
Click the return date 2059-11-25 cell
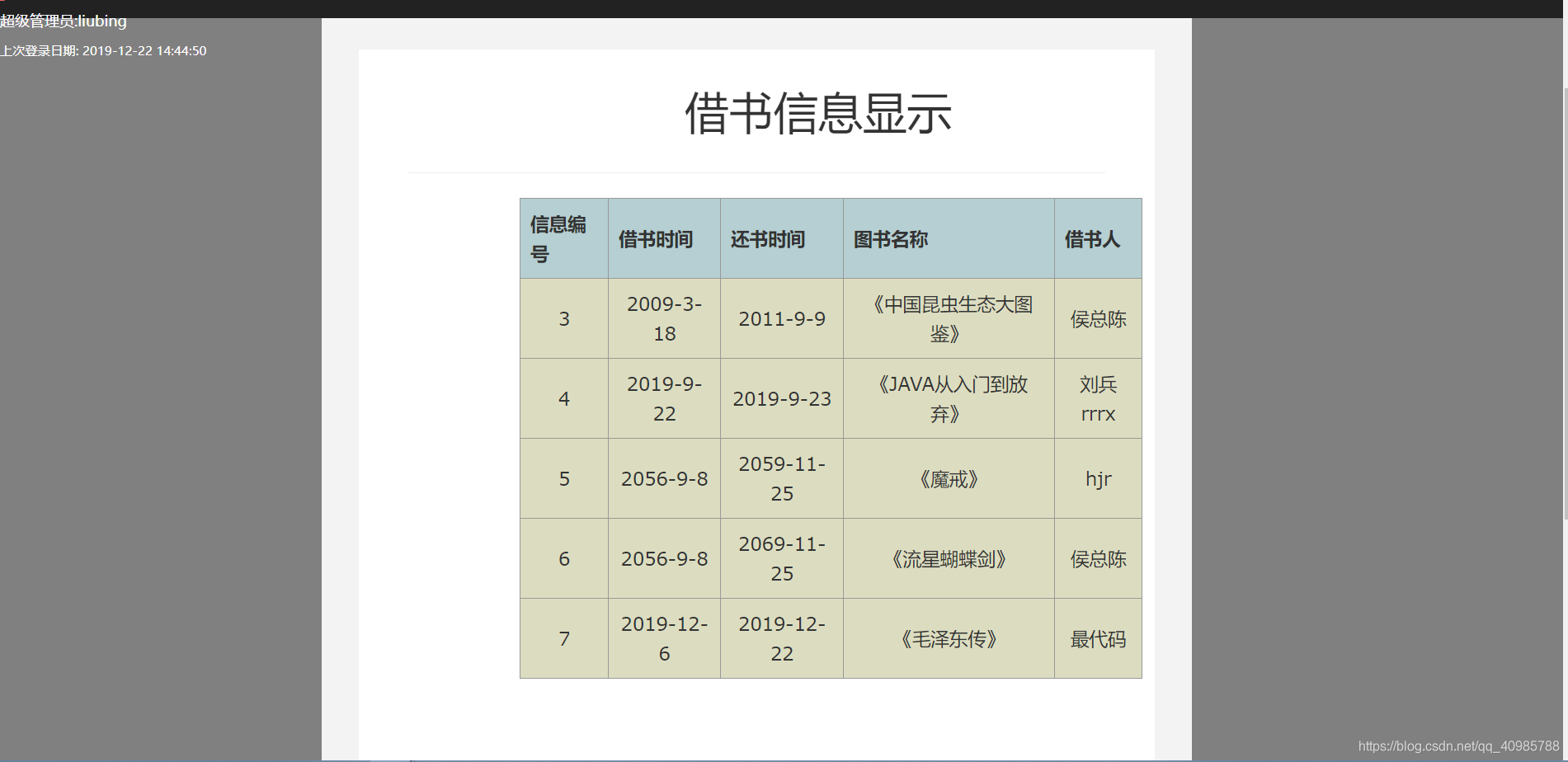pyautogui.click(x=782, y=478)
